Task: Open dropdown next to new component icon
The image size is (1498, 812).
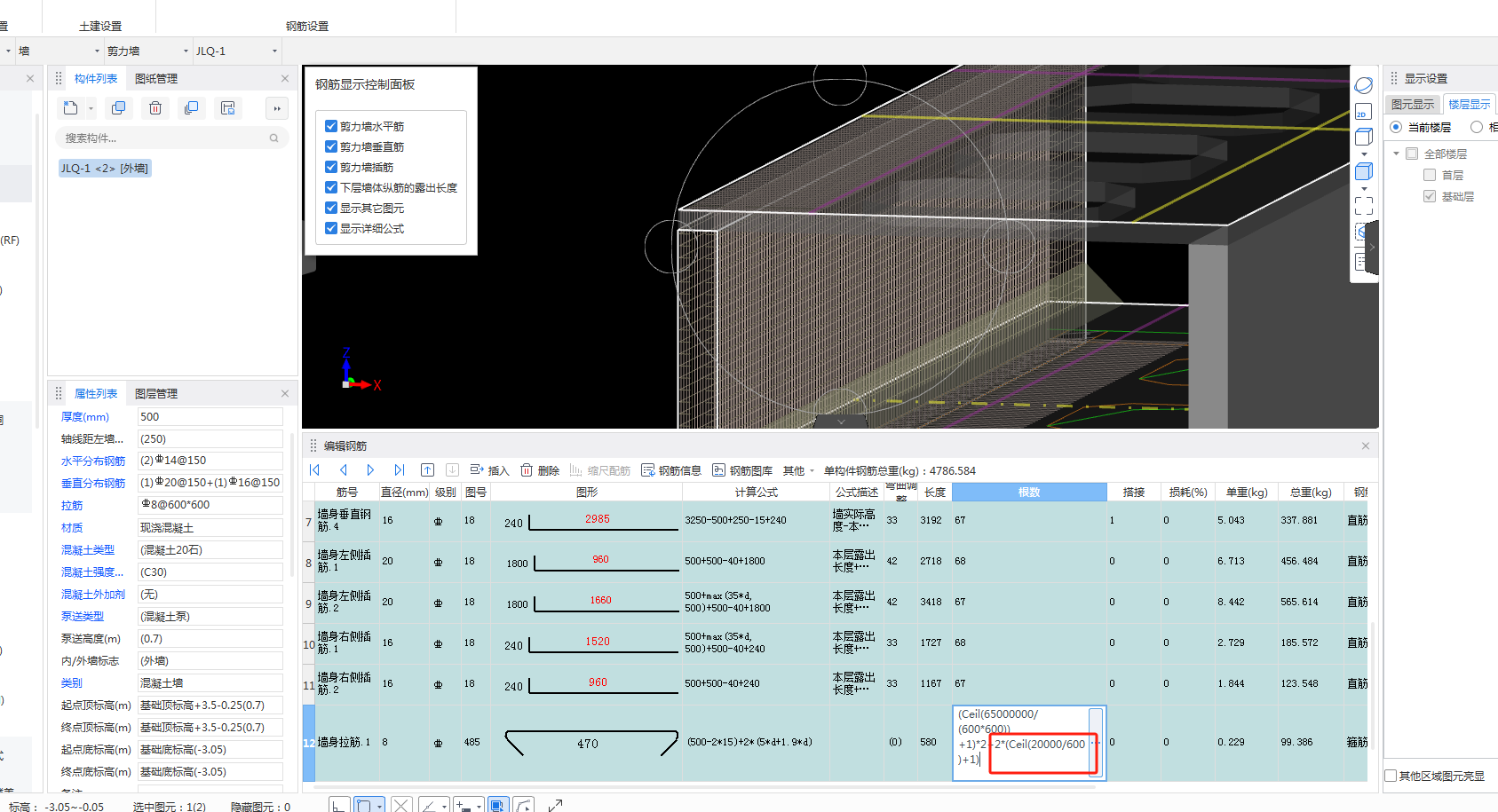Action: click(91, 108)
